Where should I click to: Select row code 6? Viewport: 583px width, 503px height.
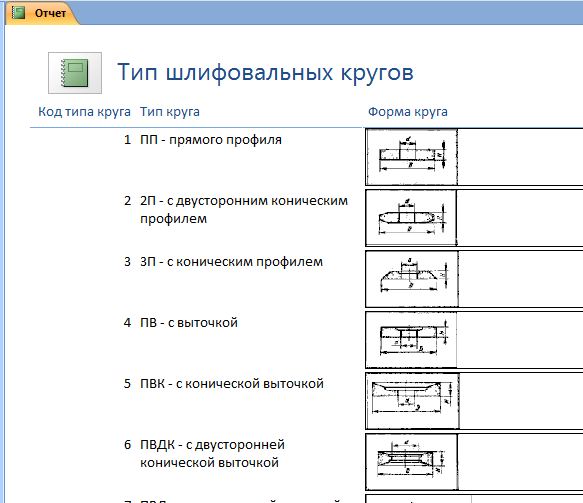127,445
